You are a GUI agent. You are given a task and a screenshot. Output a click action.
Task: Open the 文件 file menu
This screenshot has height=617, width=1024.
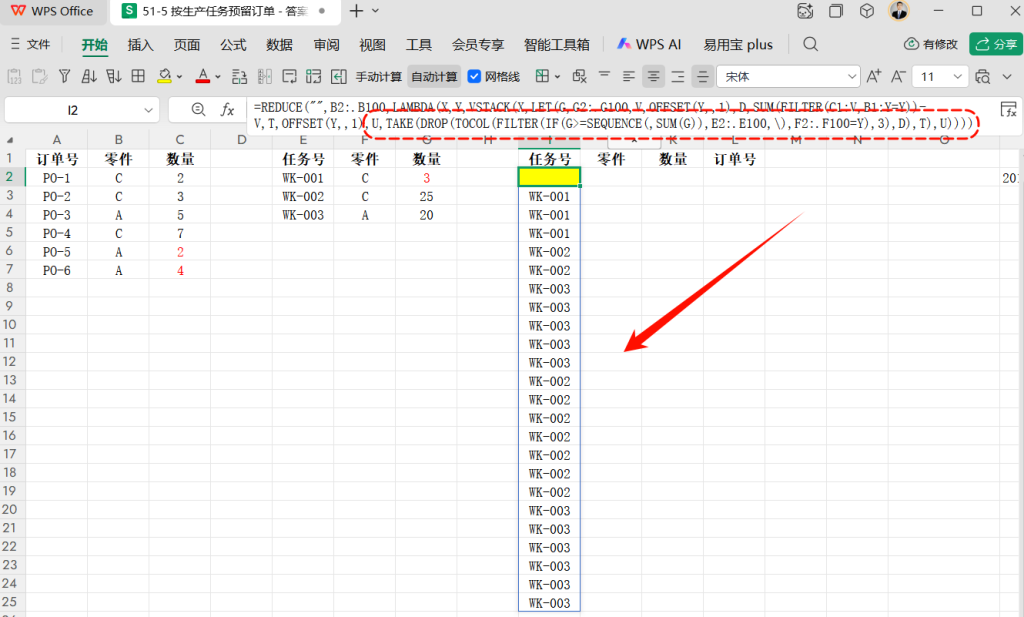coord(30,44)
